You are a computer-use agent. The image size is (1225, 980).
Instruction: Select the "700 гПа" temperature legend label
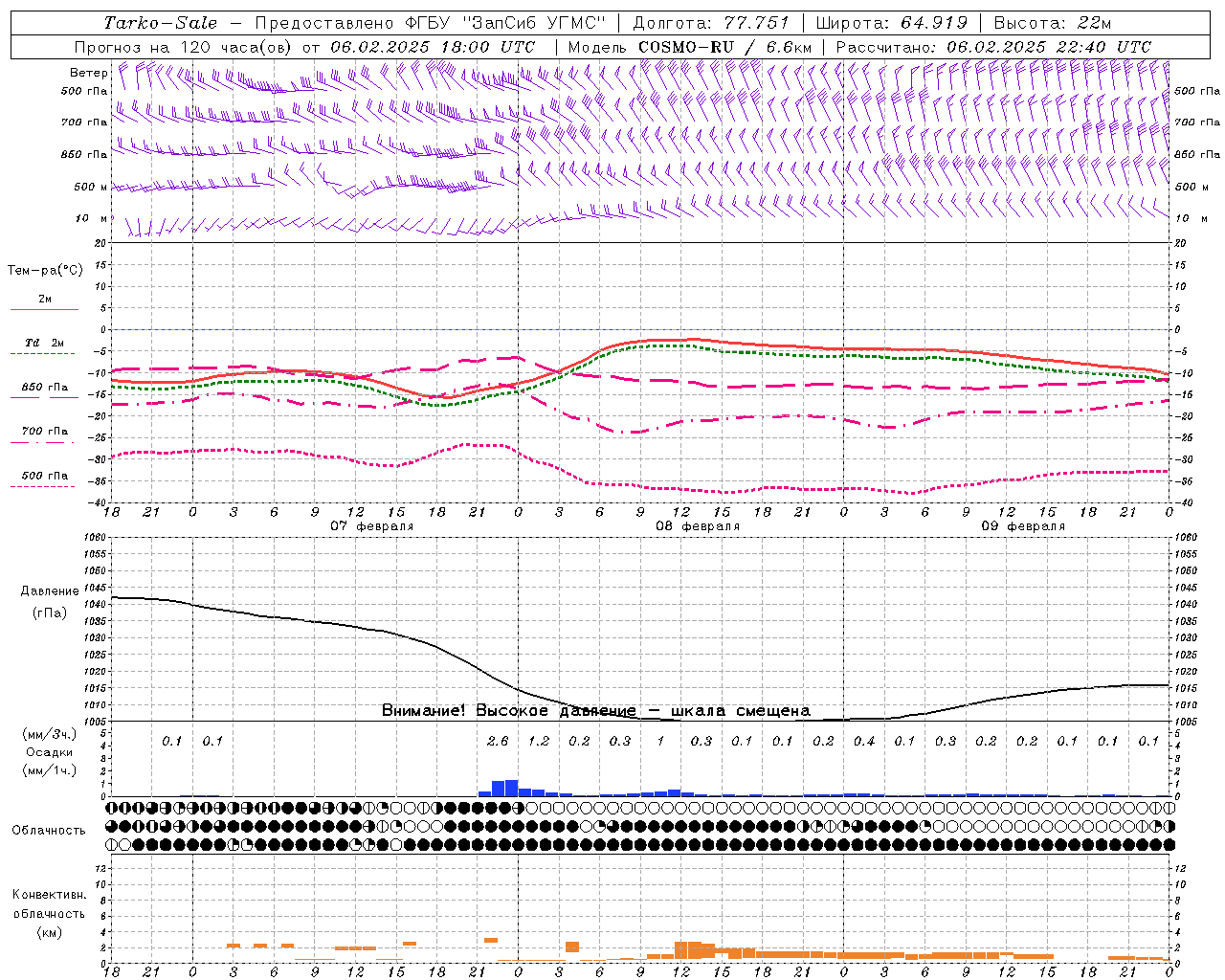click(x=45, y=431)
